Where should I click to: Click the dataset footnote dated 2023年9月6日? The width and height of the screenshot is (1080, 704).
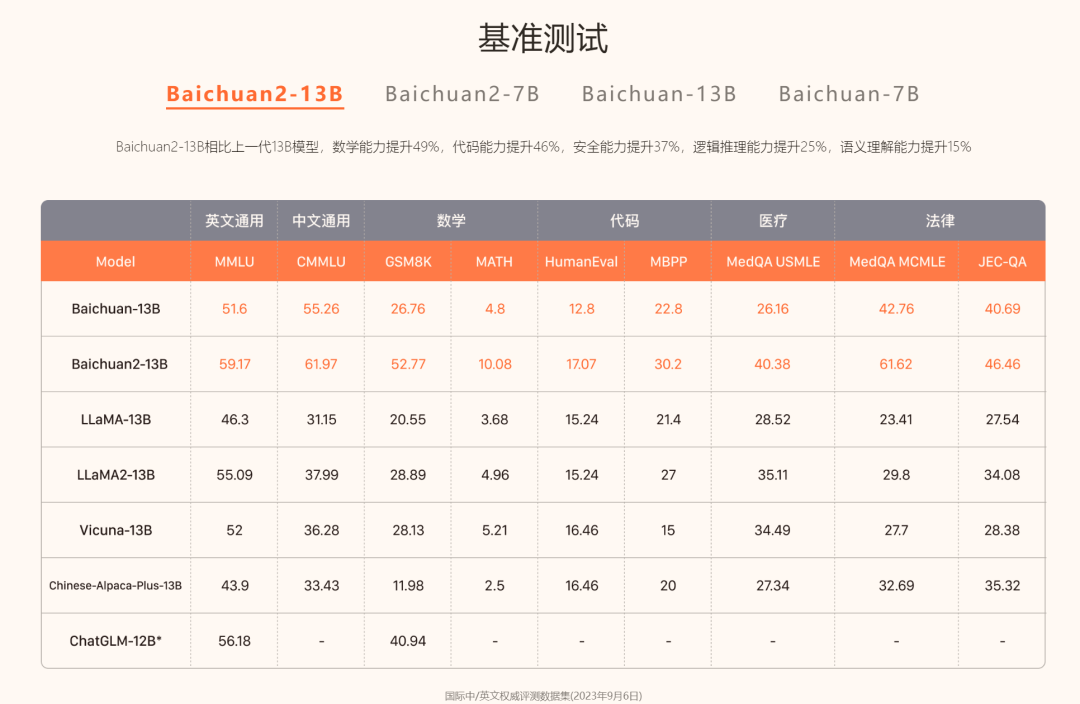pos(543,696)
